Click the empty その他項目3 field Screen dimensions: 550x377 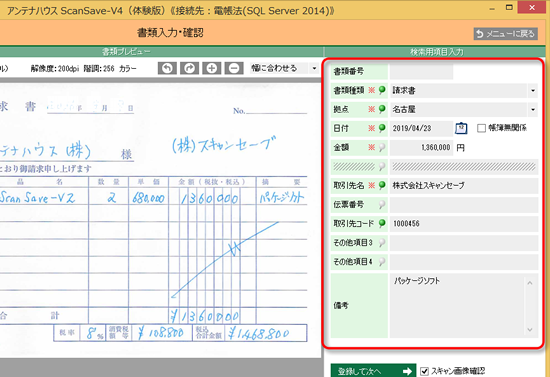tap(464, 242)
